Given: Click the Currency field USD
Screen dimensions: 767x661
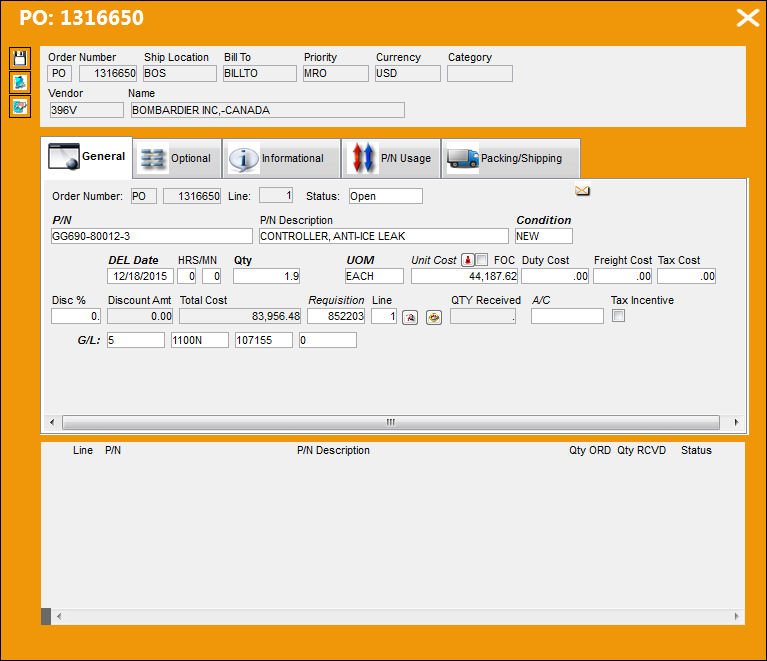Looking at the screenshot, I should [x=407, y=73].
